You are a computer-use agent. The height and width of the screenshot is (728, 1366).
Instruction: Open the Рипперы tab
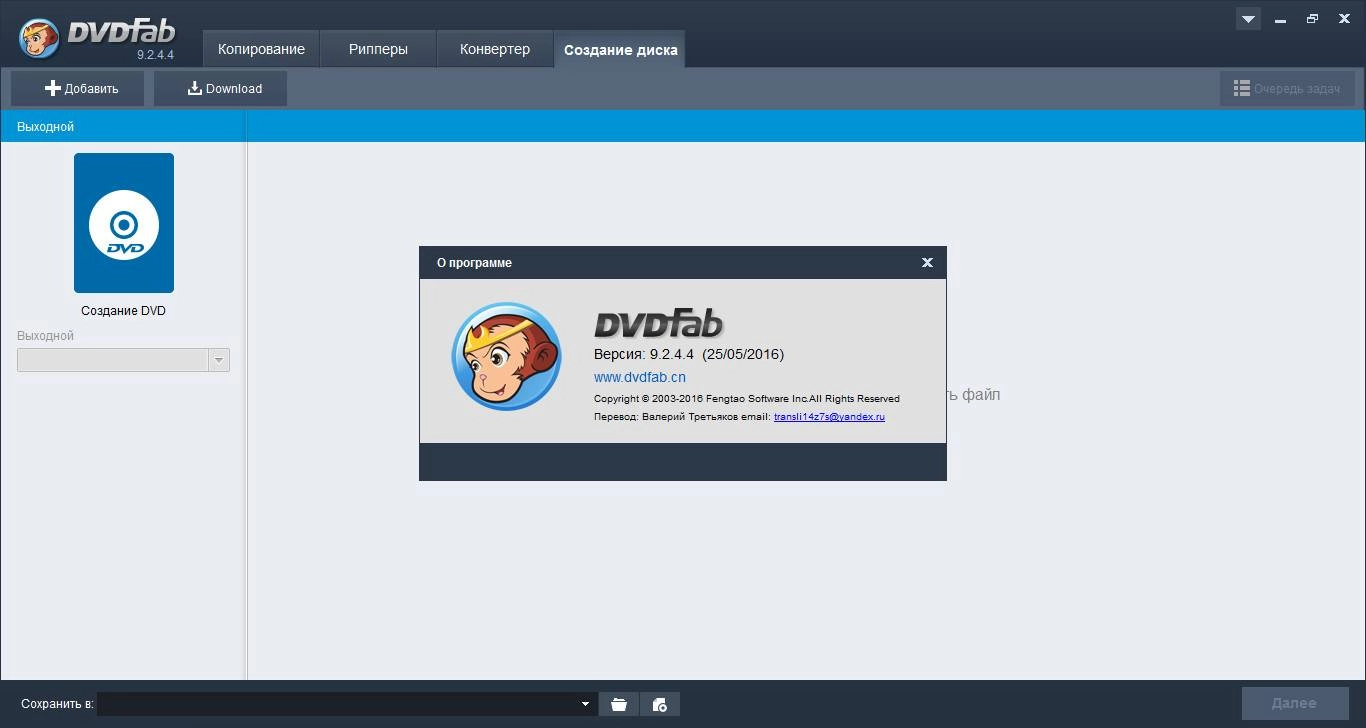(x=378, y=49)
